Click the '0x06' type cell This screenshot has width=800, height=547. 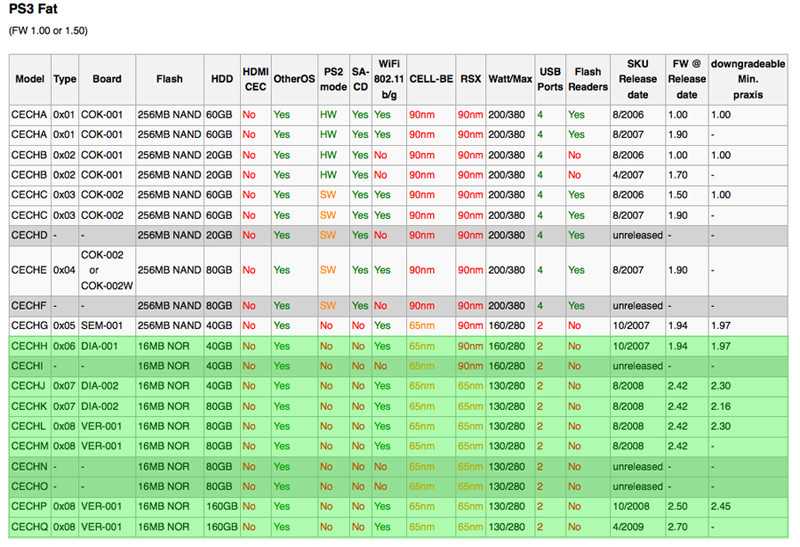(x=64, y=346)
